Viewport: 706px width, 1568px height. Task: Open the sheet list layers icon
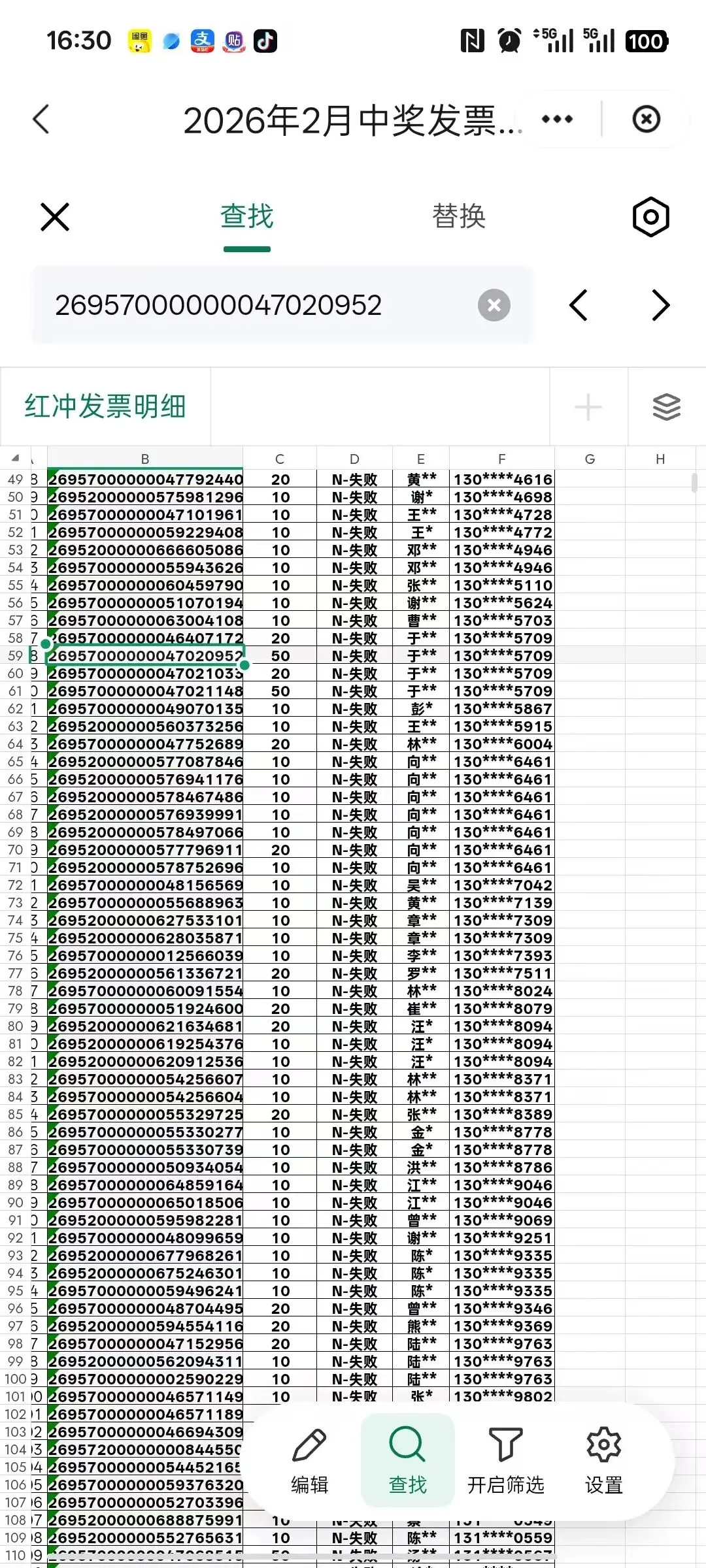pos(667,408)
